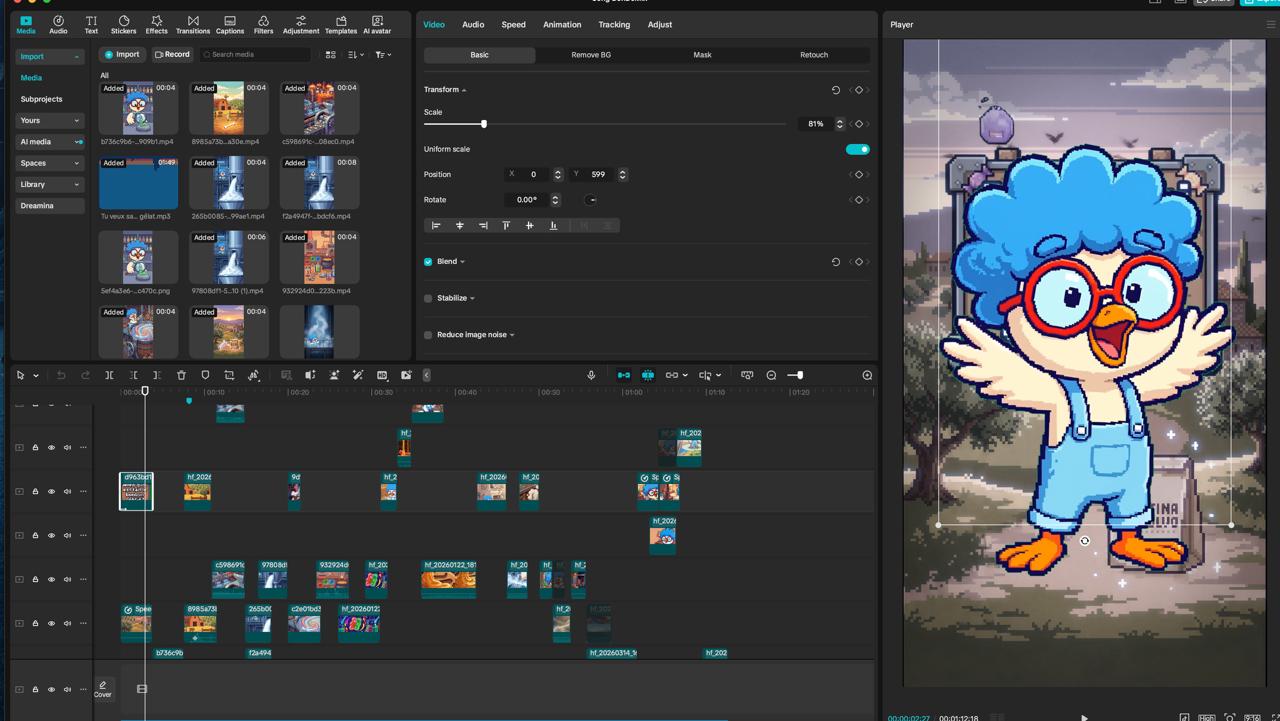
Task: Collapse the timeline toolbar with left chevron
Action: pos(426,375)
